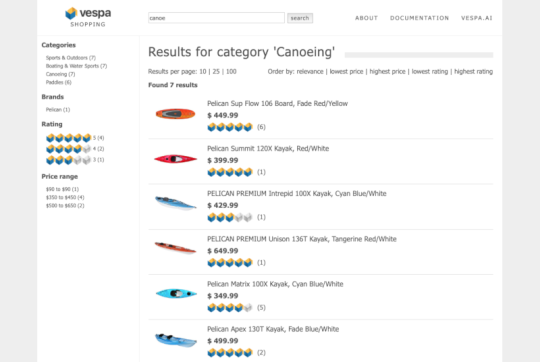Viewport: 540px width, 362px height.
Task: Click the Vespa Shopping logo
Action: point(88,17)
